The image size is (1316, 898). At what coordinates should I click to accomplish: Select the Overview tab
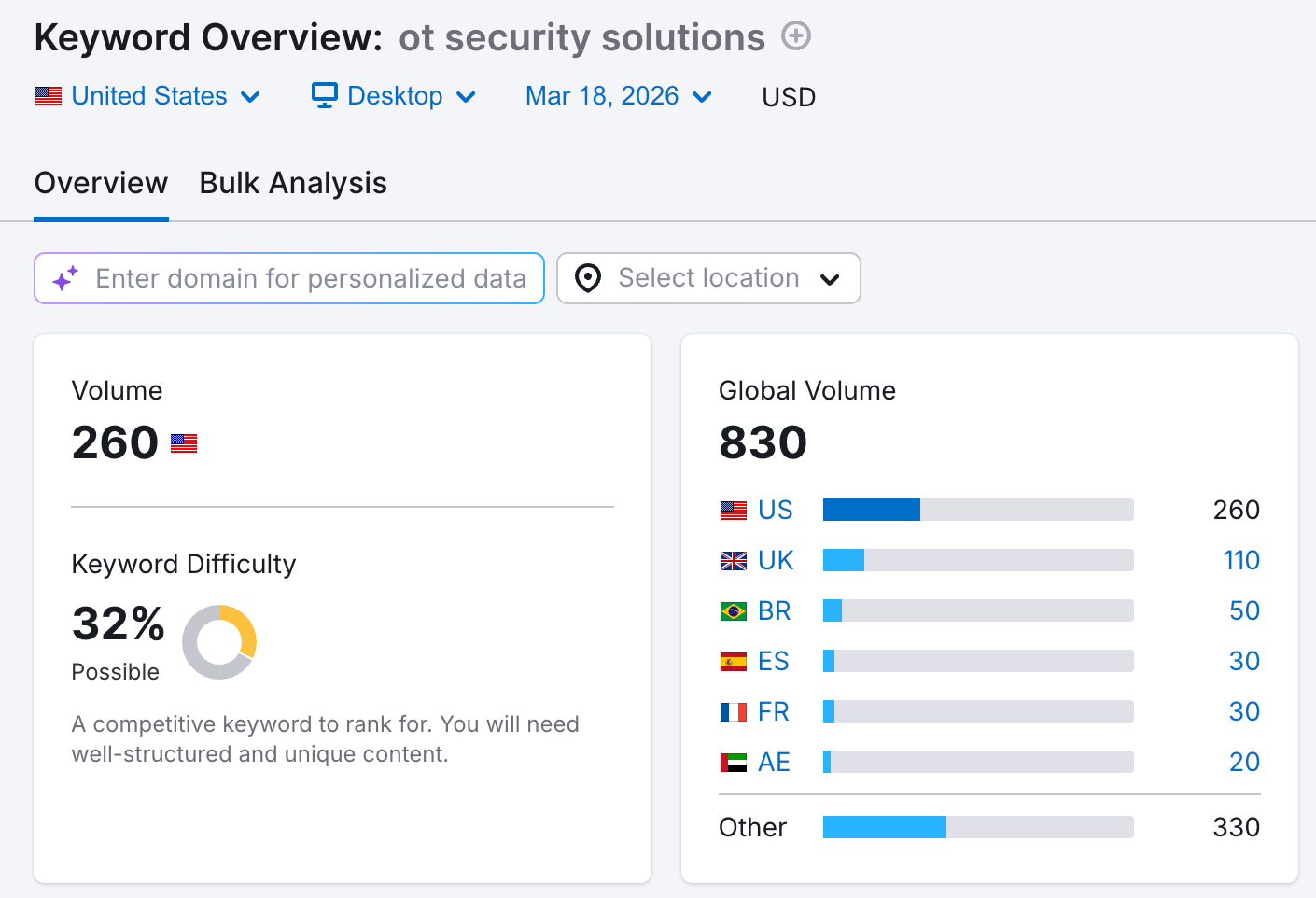(101, 183)
